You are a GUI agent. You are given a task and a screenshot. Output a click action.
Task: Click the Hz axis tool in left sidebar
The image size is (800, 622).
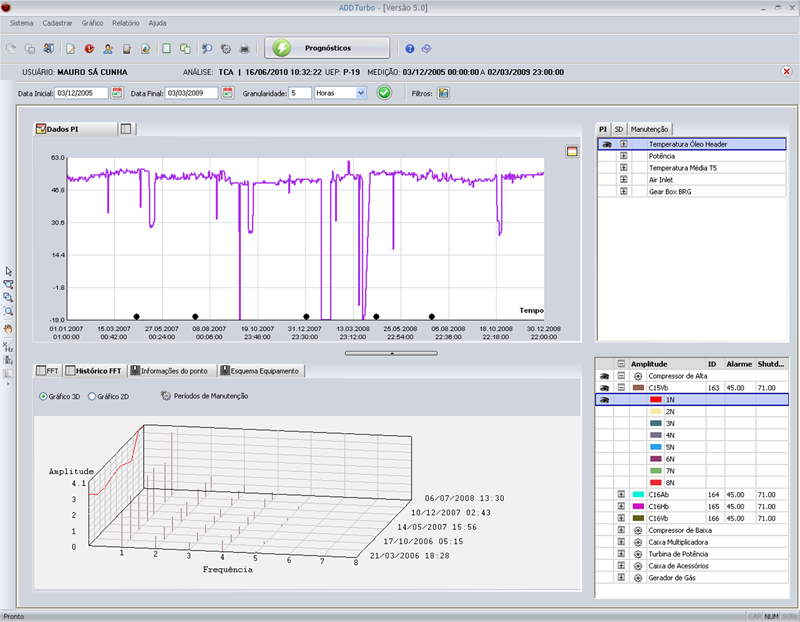click(8, 347)
